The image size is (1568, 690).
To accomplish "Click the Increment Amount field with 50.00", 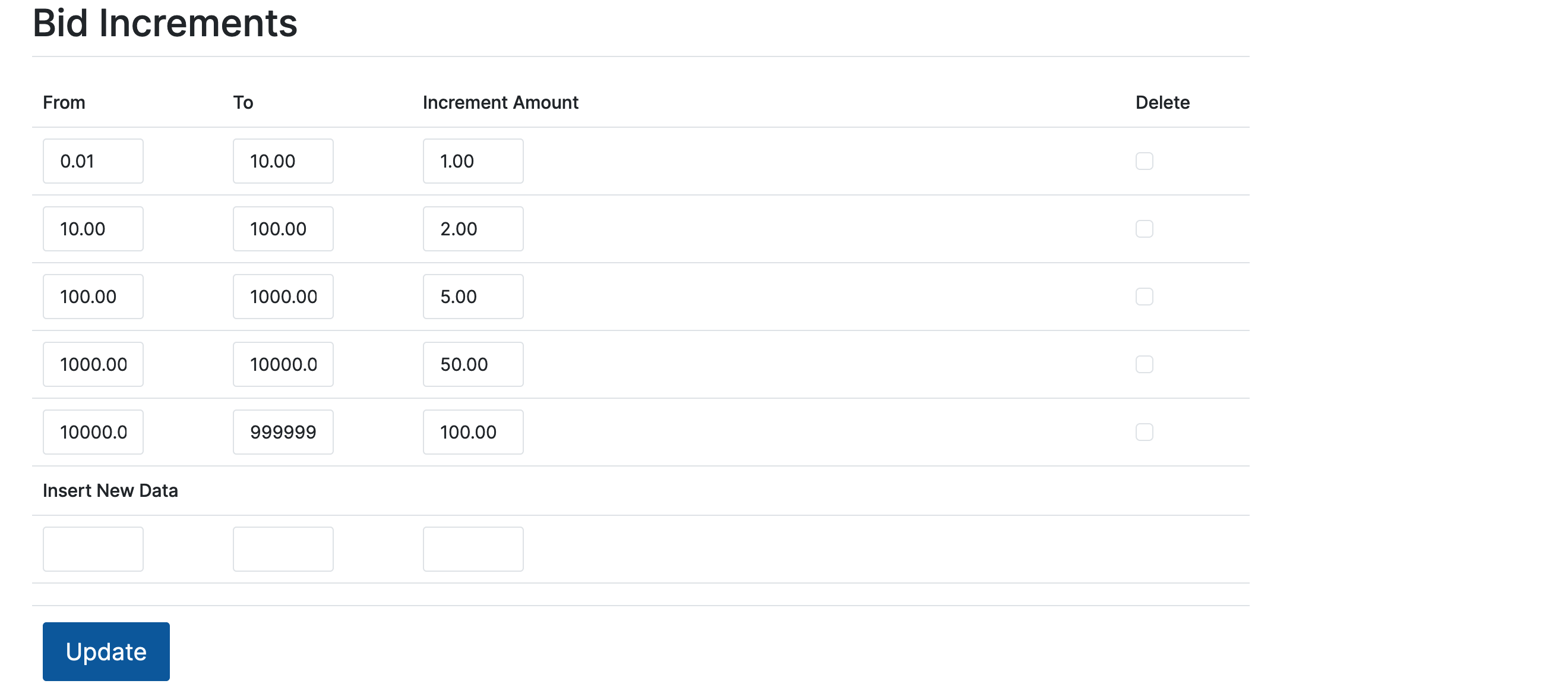I will pyautogui.click(x=473, y=364).
